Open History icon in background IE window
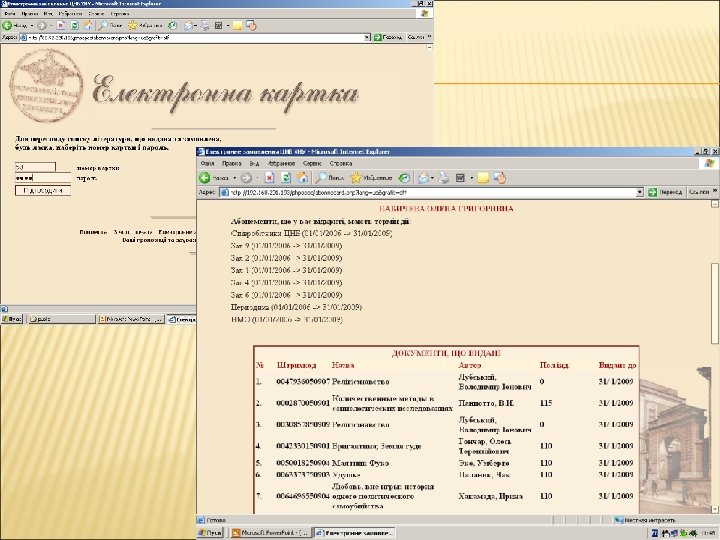Image resolution: width=720 pixels, height=540 pixels. 172,25
